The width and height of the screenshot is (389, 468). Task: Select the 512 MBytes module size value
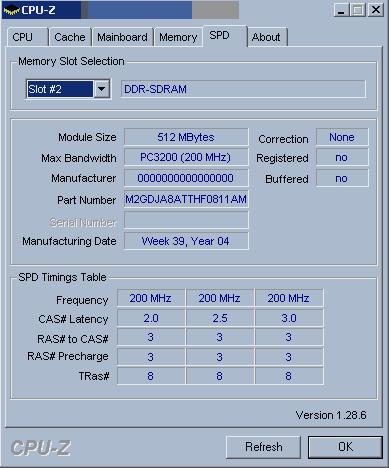click(186, 137)
